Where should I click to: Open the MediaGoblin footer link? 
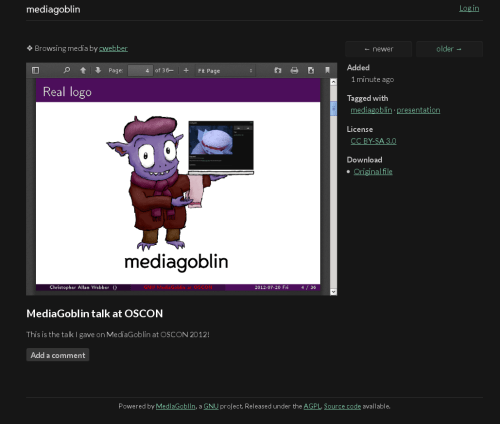click(175, 406)
